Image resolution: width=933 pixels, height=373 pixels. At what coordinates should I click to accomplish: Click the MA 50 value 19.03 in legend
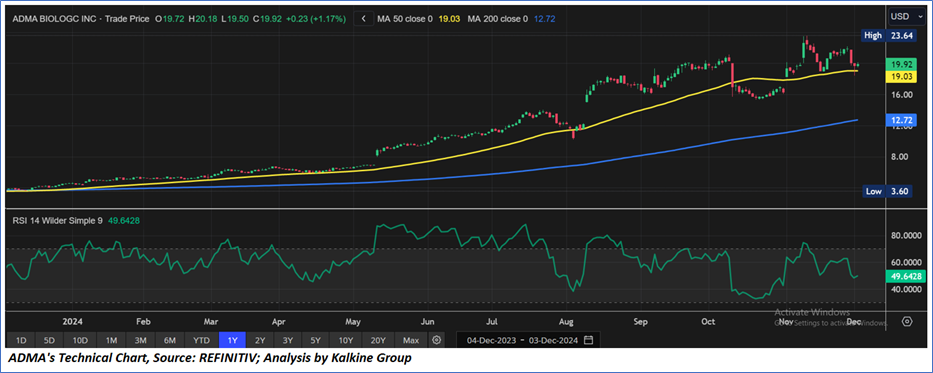(x=450, y=19)
